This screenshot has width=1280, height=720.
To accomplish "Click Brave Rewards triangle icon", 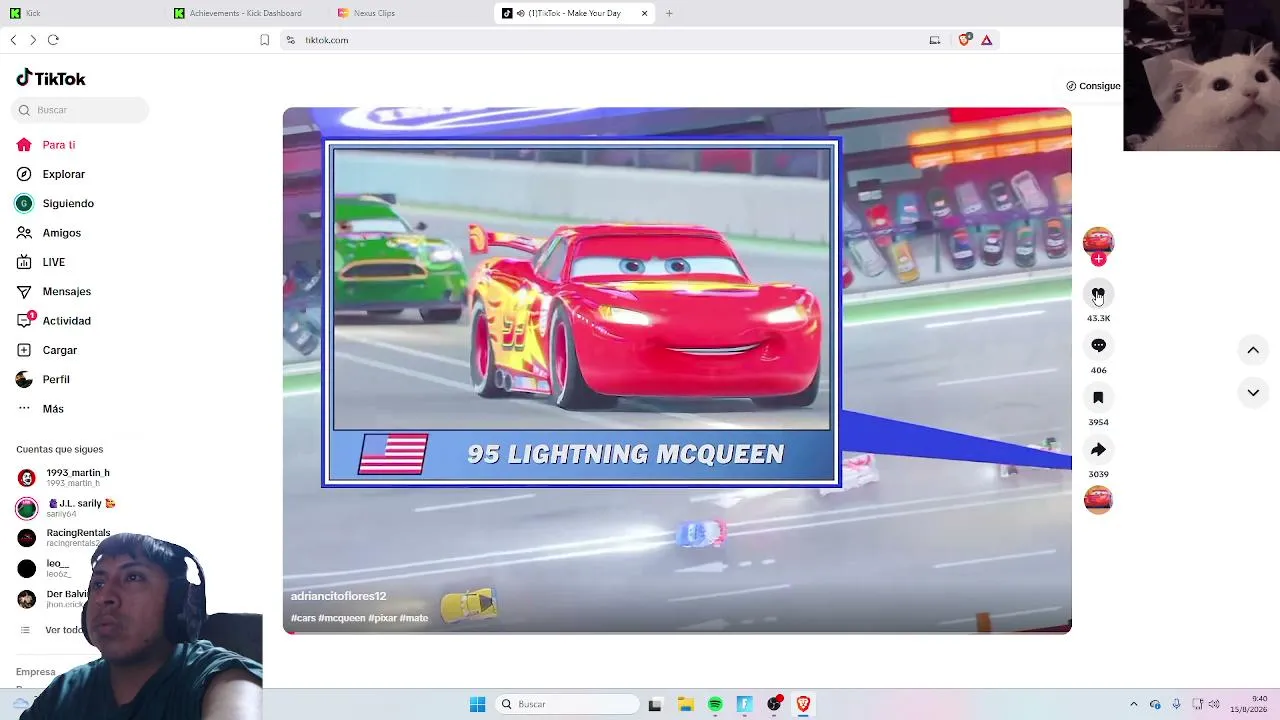I will pos(986,40).
